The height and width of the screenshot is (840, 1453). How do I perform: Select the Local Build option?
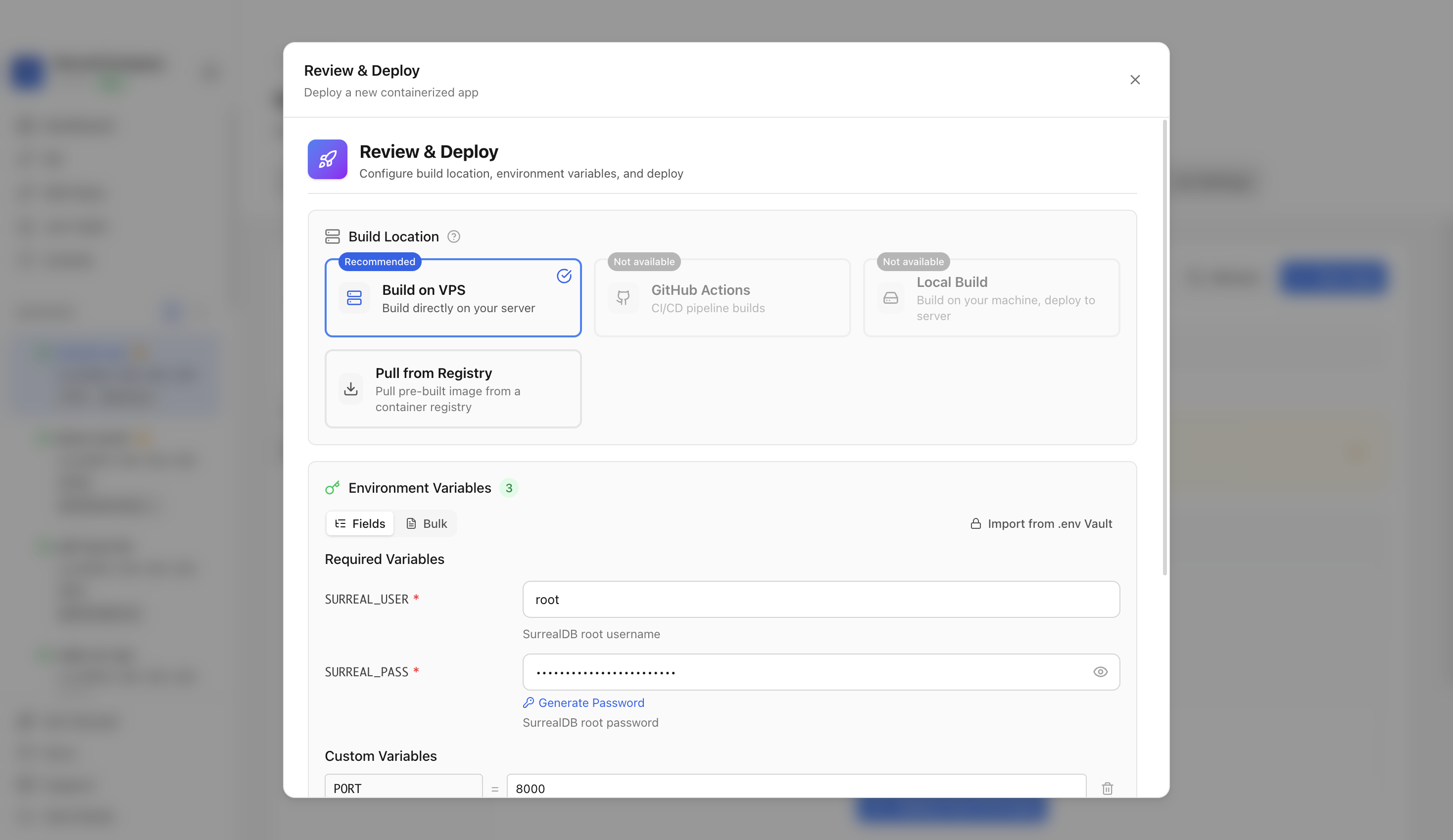click(x=991, y=297)
